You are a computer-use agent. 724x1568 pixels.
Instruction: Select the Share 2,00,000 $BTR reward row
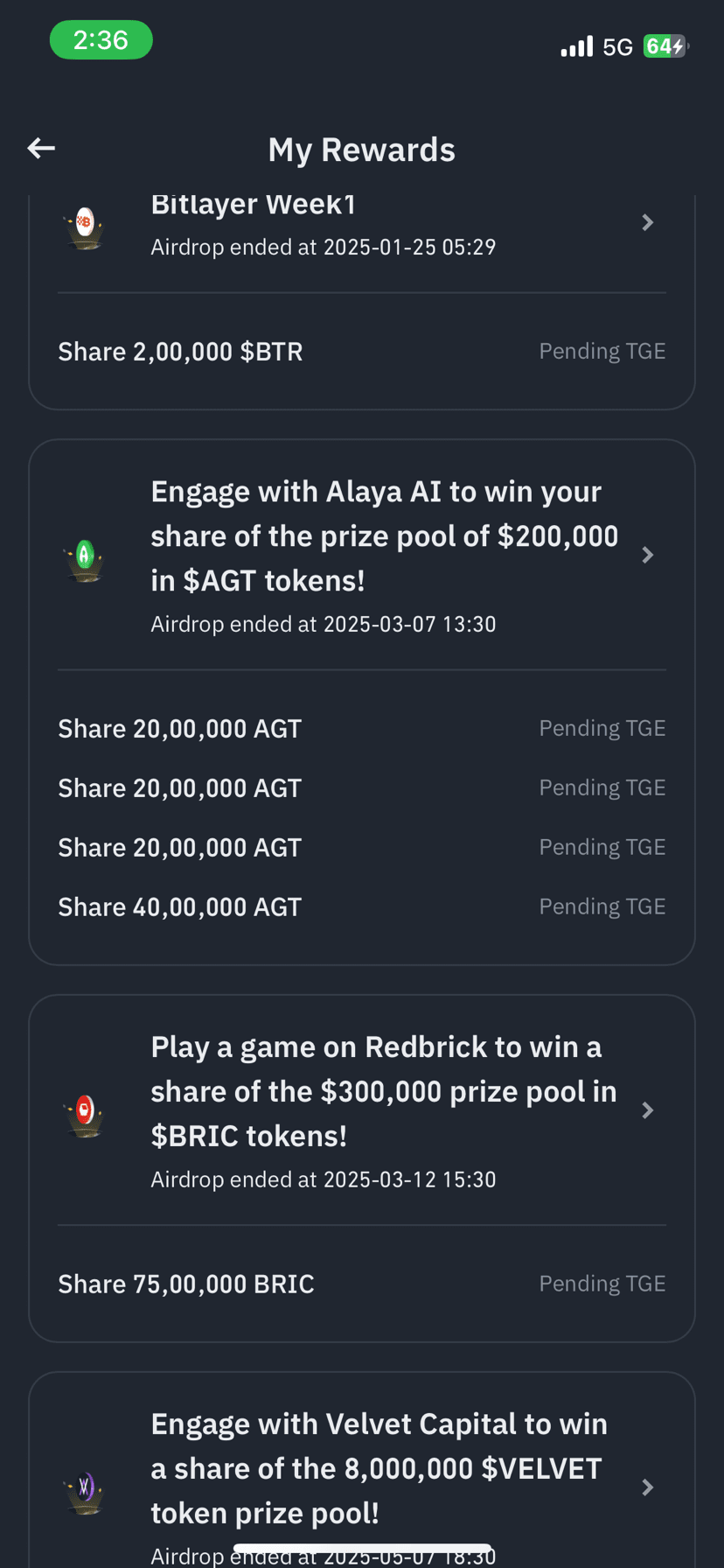point(362,352)
